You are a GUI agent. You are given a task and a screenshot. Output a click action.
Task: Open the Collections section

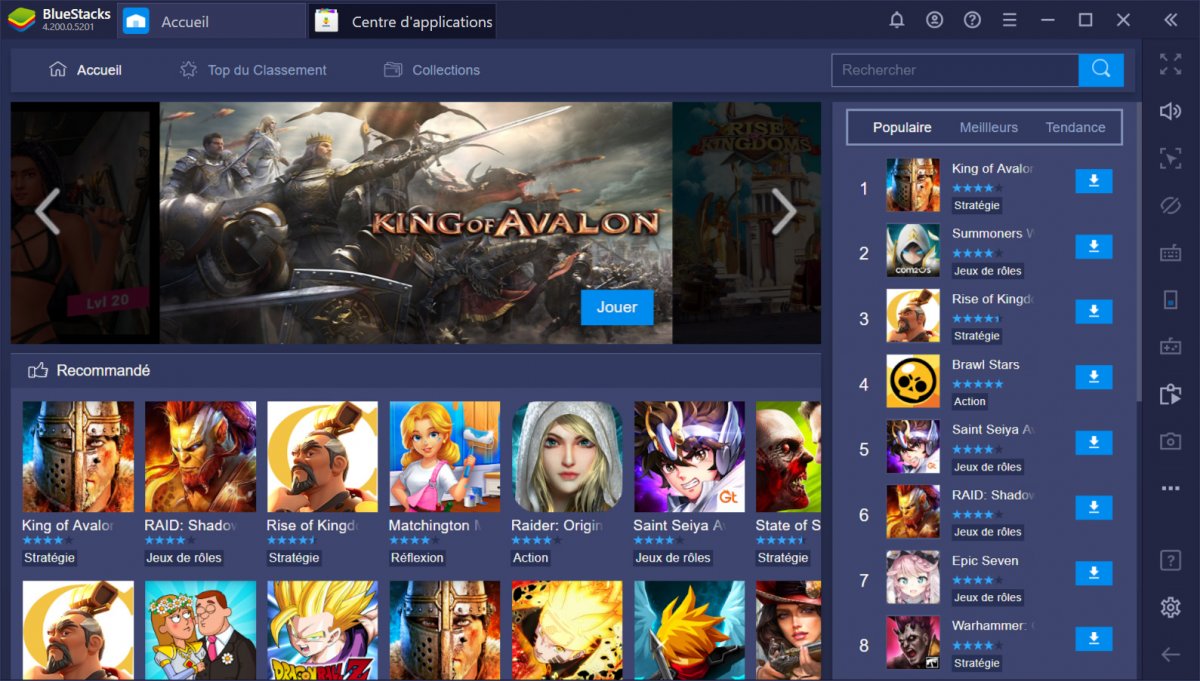(432, 70)
